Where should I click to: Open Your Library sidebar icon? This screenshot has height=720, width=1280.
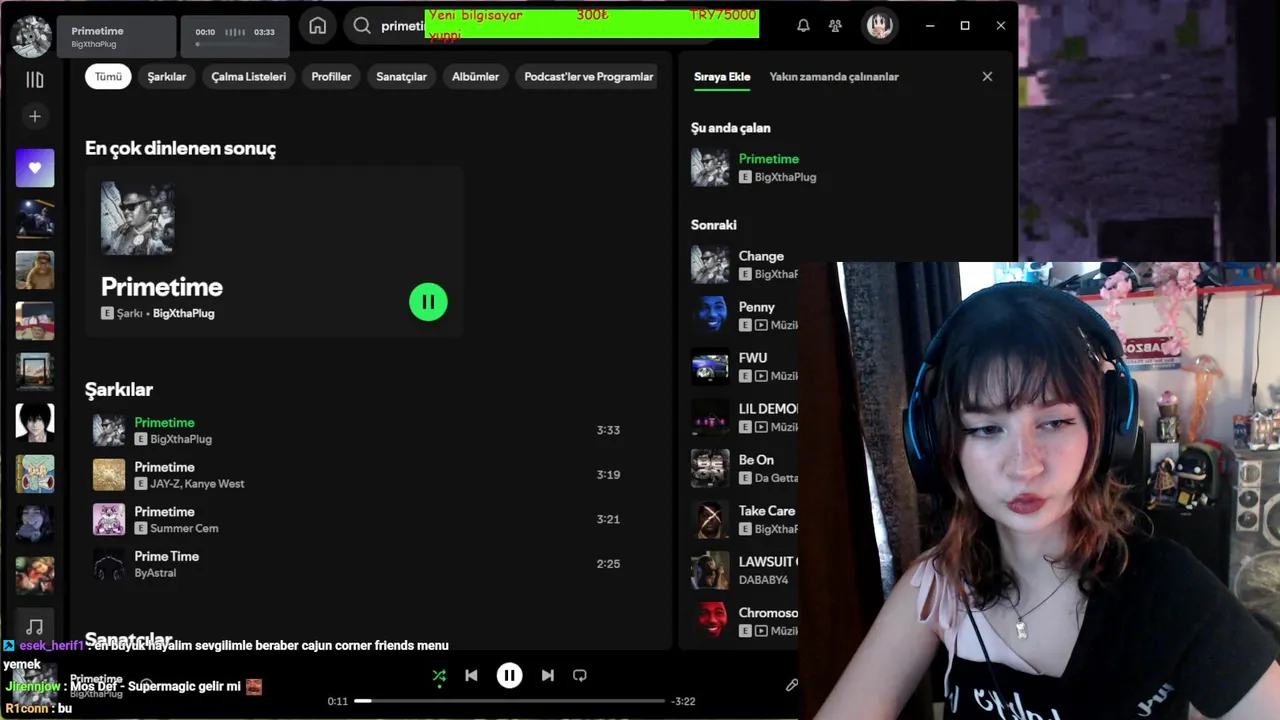click(x=34, y=79)
